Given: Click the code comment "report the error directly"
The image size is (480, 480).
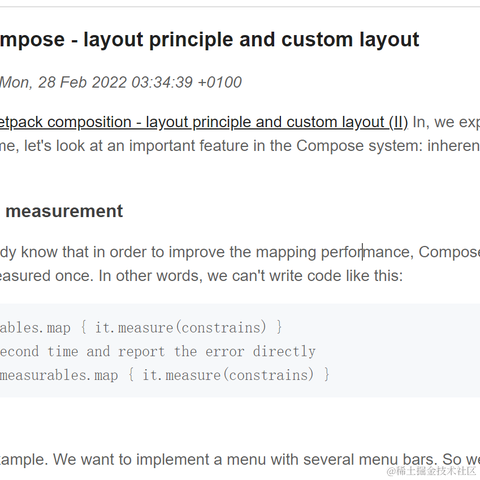Looking at the screenshot, I should tap(217, 352).
